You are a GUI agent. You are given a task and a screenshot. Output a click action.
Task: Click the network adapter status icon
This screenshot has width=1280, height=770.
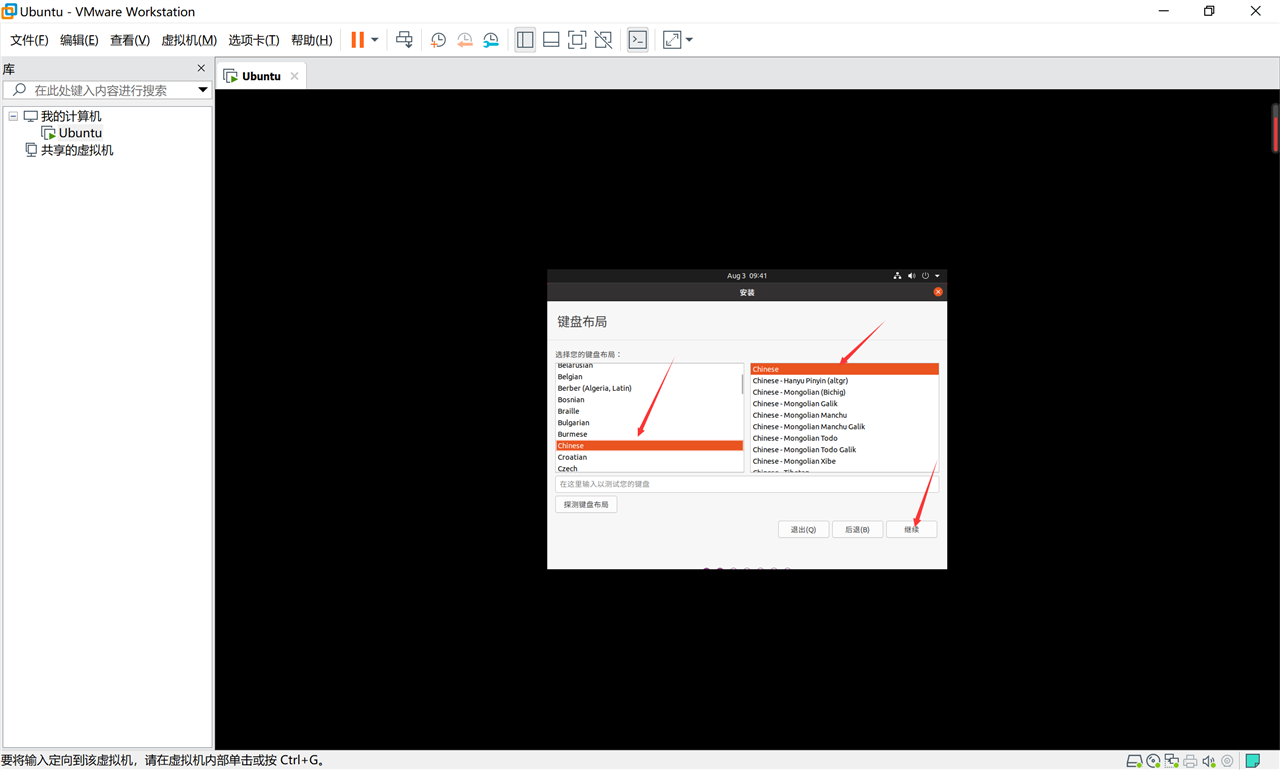[1171, 761]
